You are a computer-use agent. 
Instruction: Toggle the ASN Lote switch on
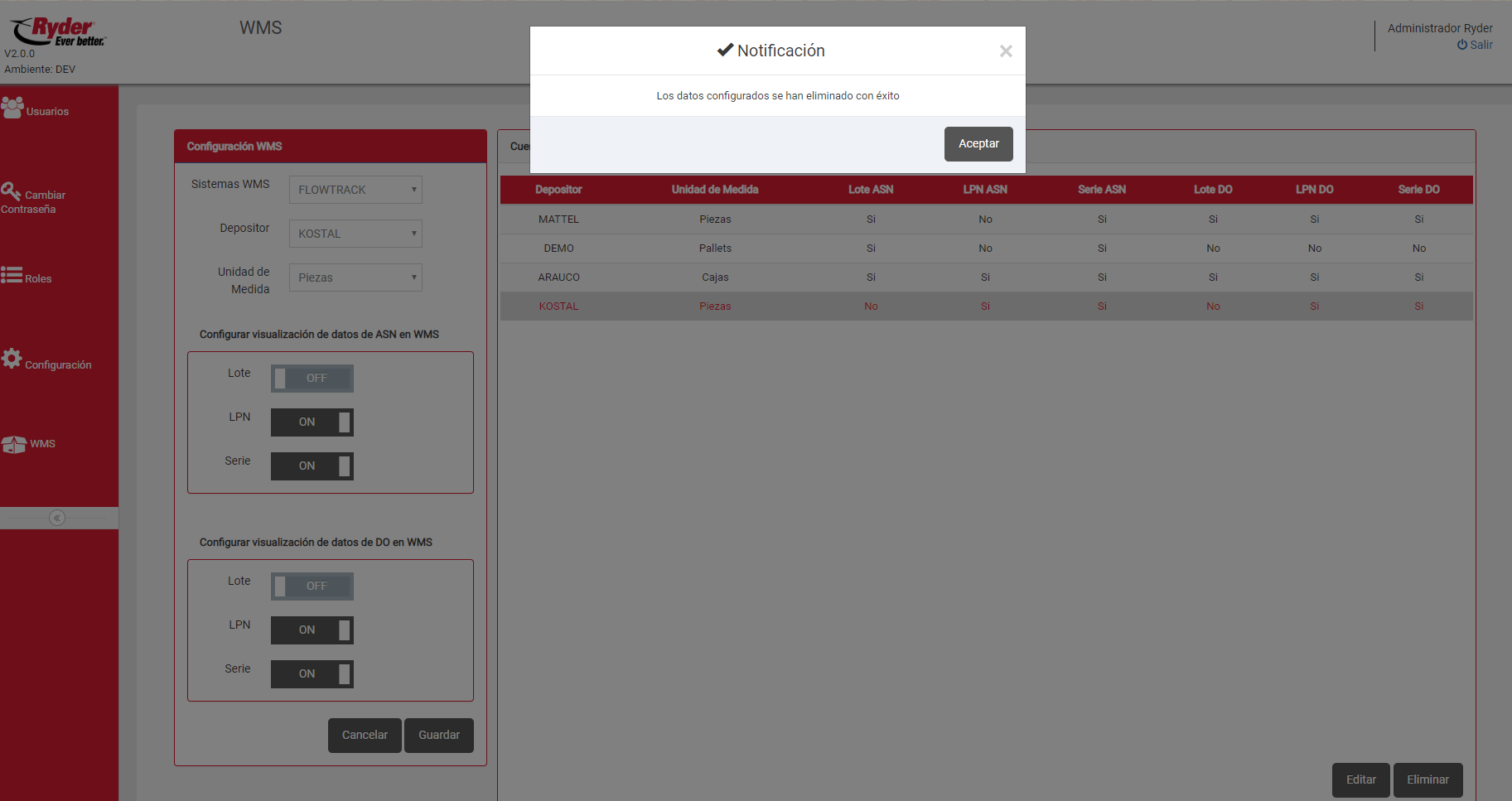tap(312, 379)
